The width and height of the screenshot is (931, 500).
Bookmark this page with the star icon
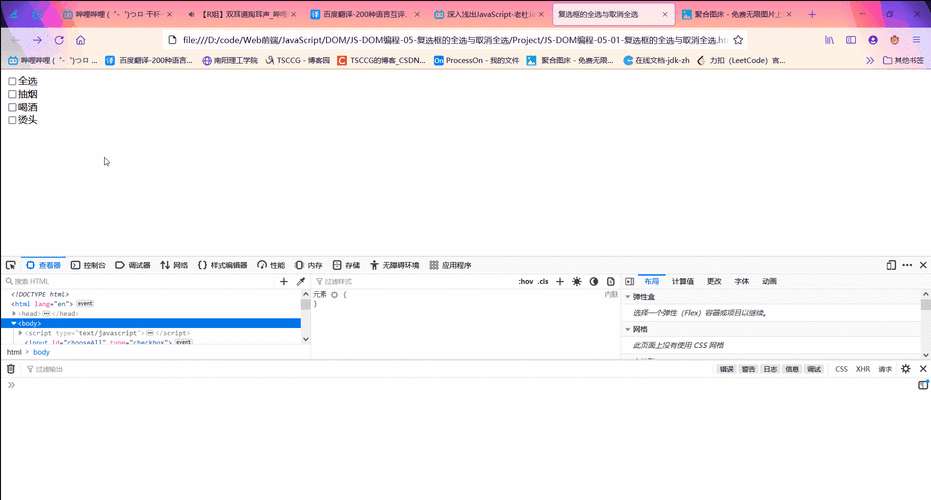(738, 40)
